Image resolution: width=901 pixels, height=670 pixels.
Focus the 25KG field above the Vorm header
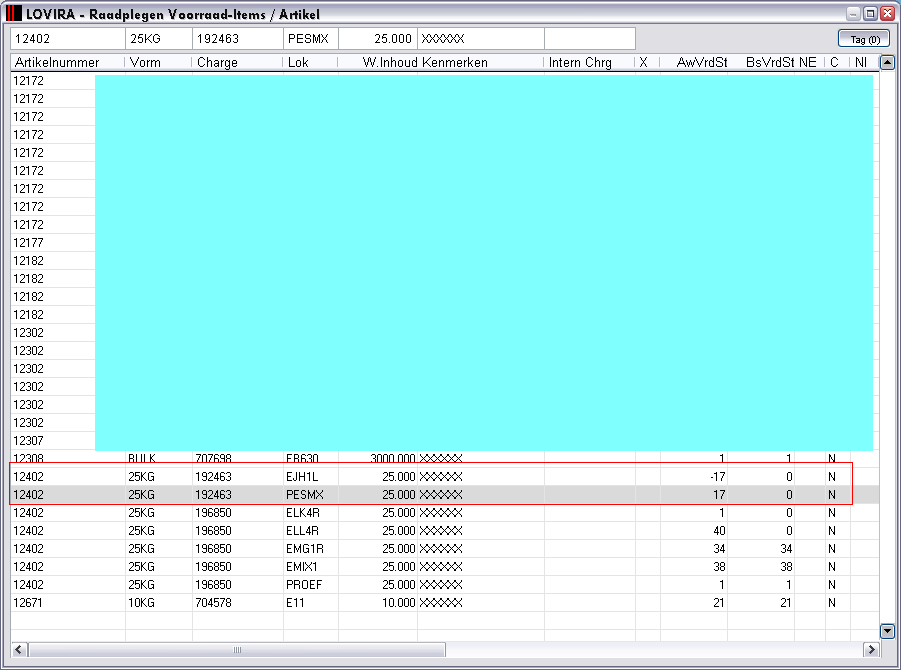[159, 38]
